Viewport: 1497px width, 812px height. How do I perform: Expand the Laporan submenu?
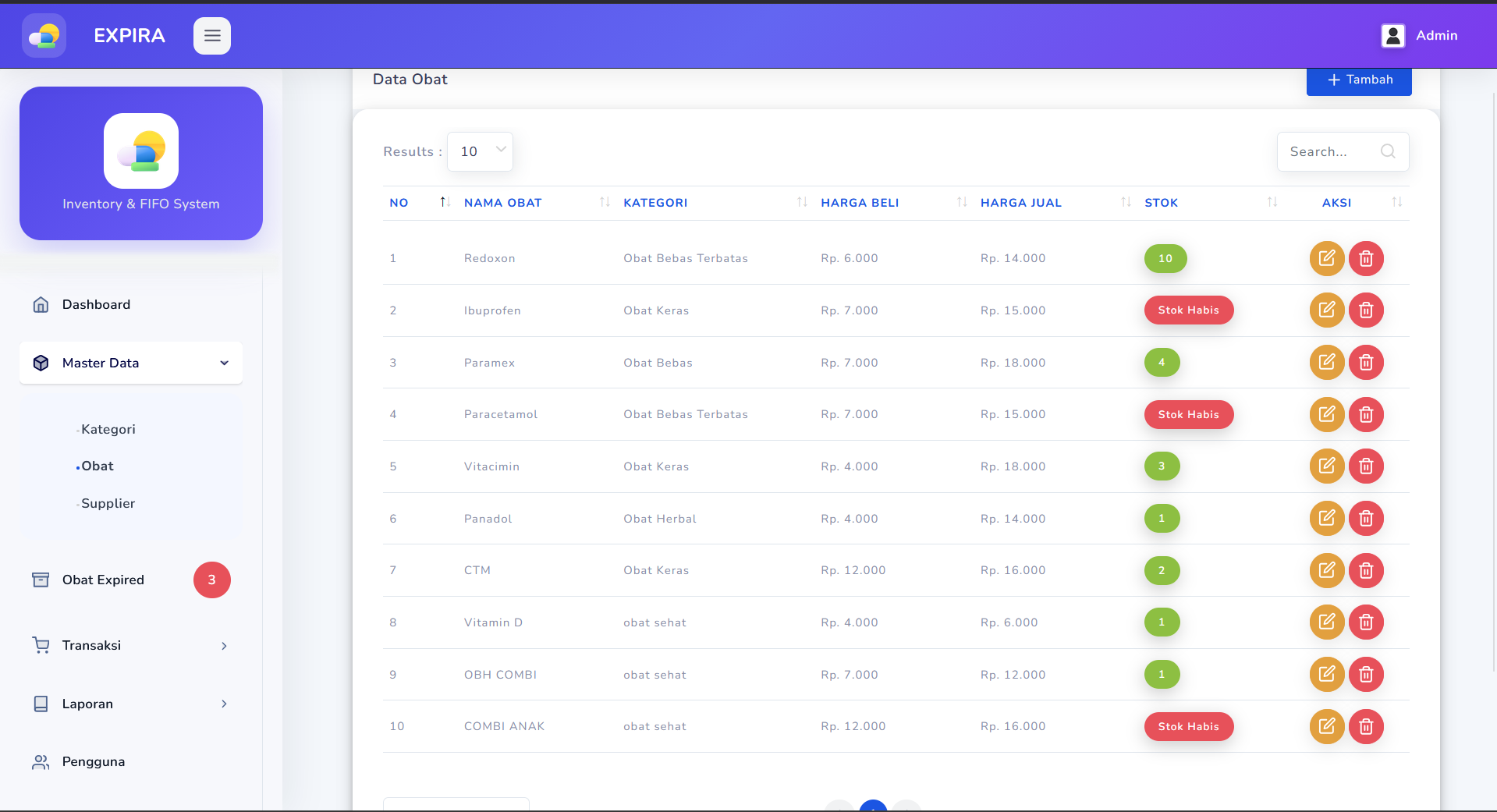click(131, 704)
